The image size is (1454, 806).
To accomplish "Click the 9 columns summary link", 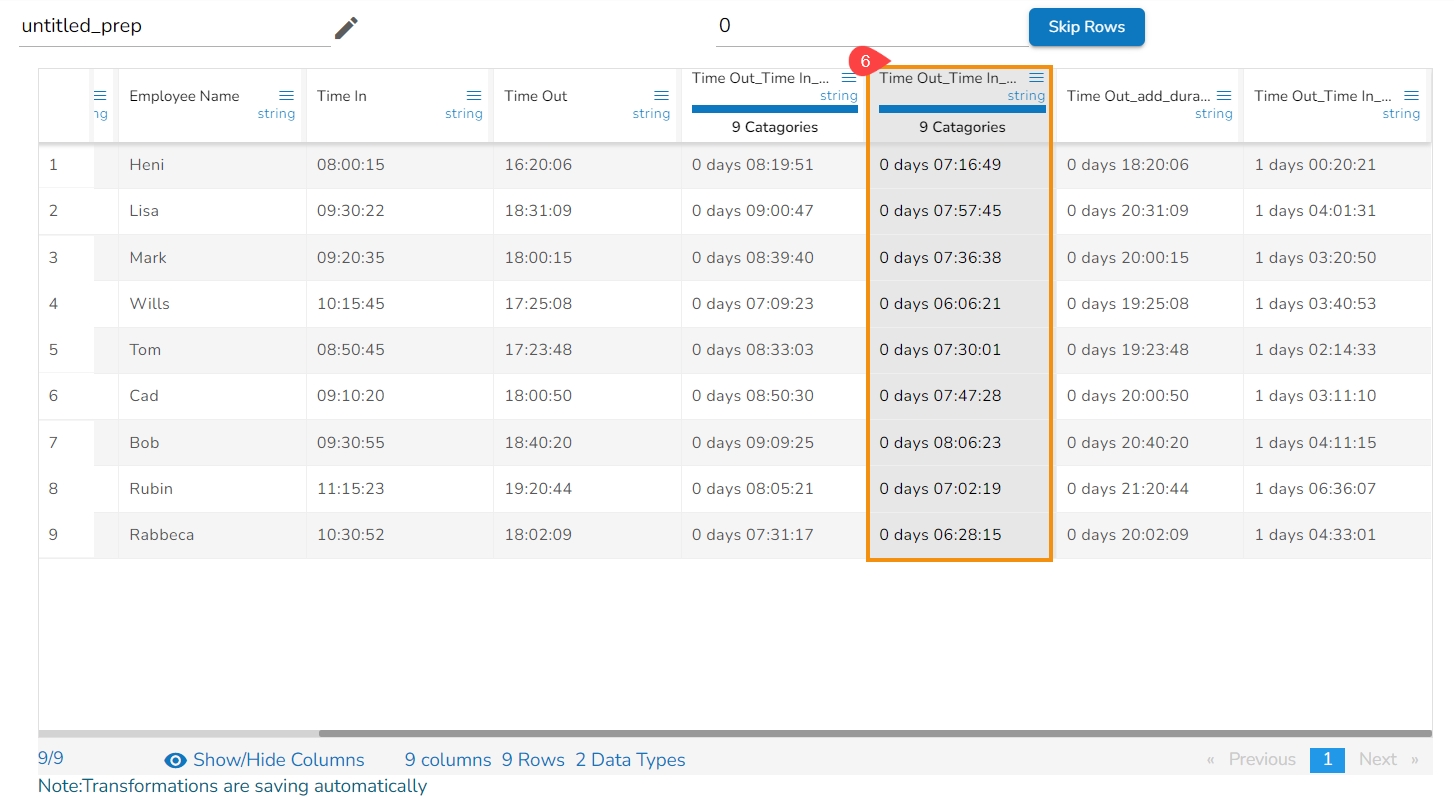I will [x=447, y=760].
